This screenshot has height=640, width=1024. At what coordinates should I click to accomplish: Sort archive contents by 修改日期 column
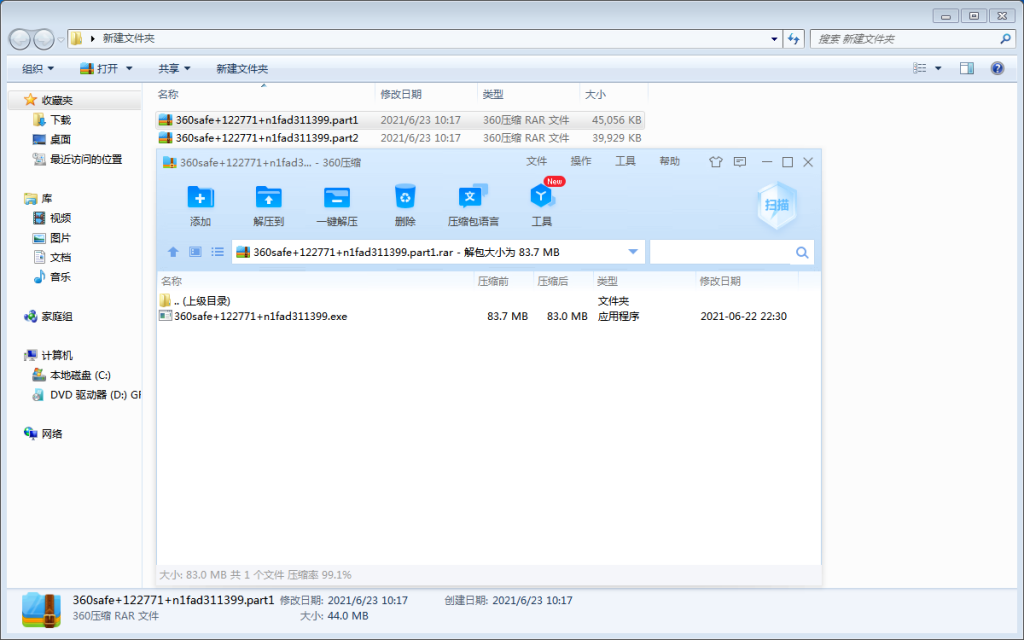tap(746, 281)
